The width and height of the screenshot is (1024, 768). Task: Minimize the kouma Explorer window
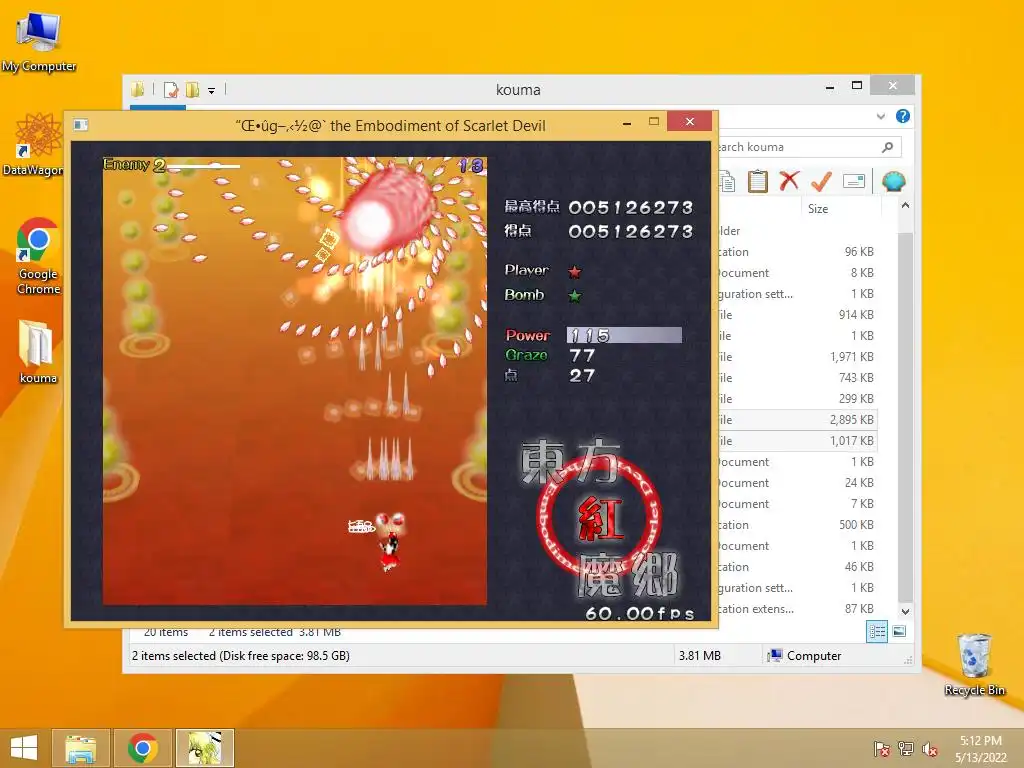[x=830, y=87]
